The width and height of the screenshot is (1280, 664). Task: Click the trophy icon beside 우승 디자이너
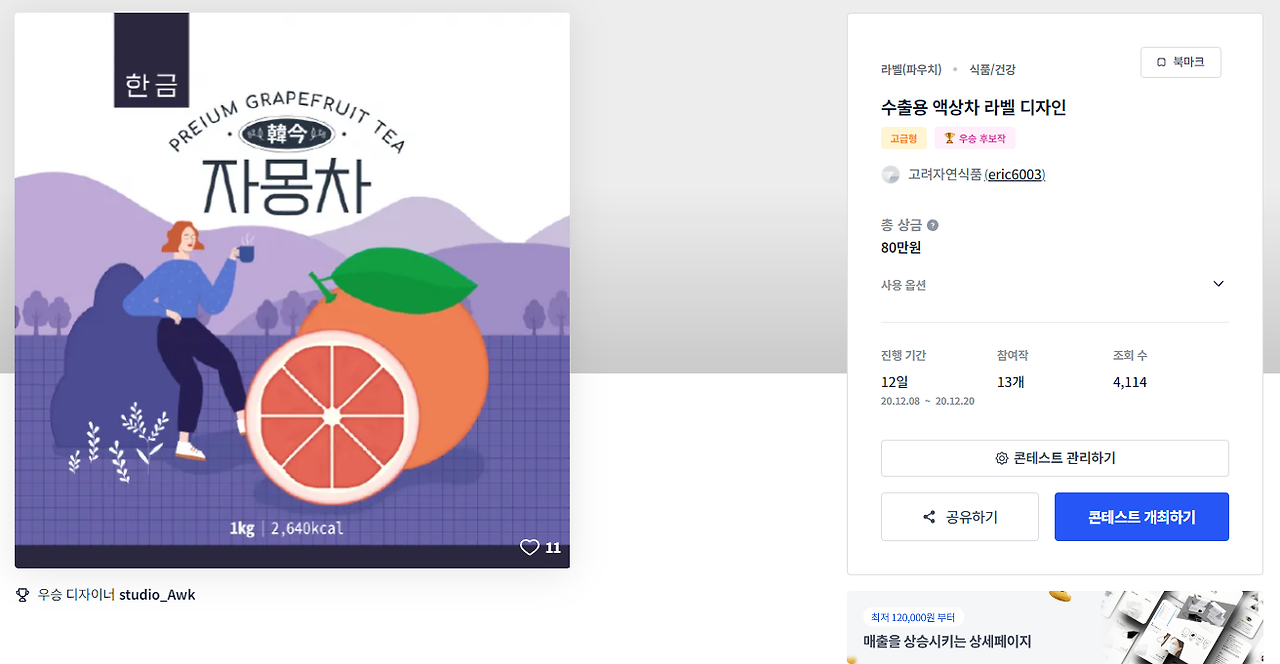22,595
